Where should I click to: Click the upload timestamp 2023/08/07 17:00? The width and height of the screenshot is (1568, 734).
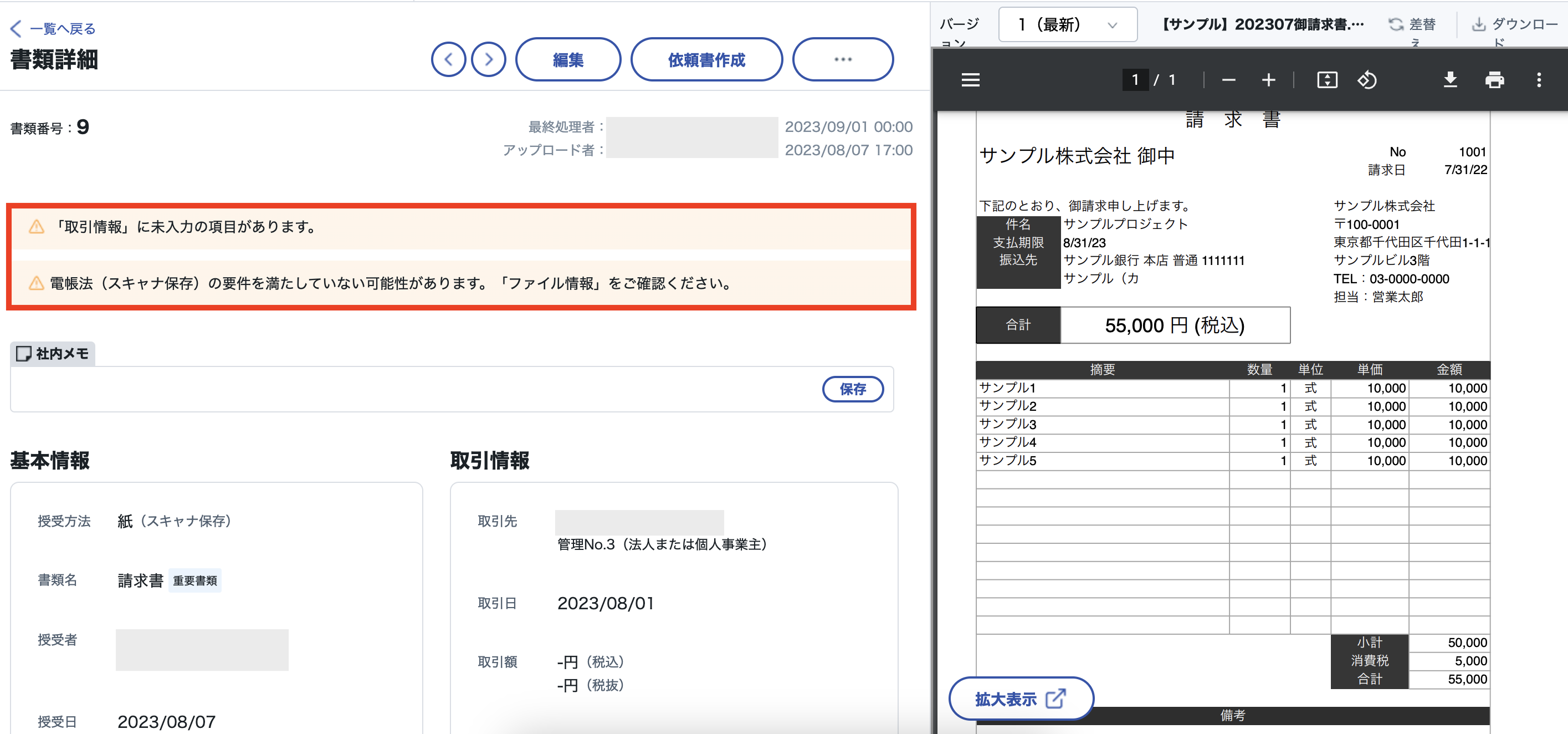point(848,150)
